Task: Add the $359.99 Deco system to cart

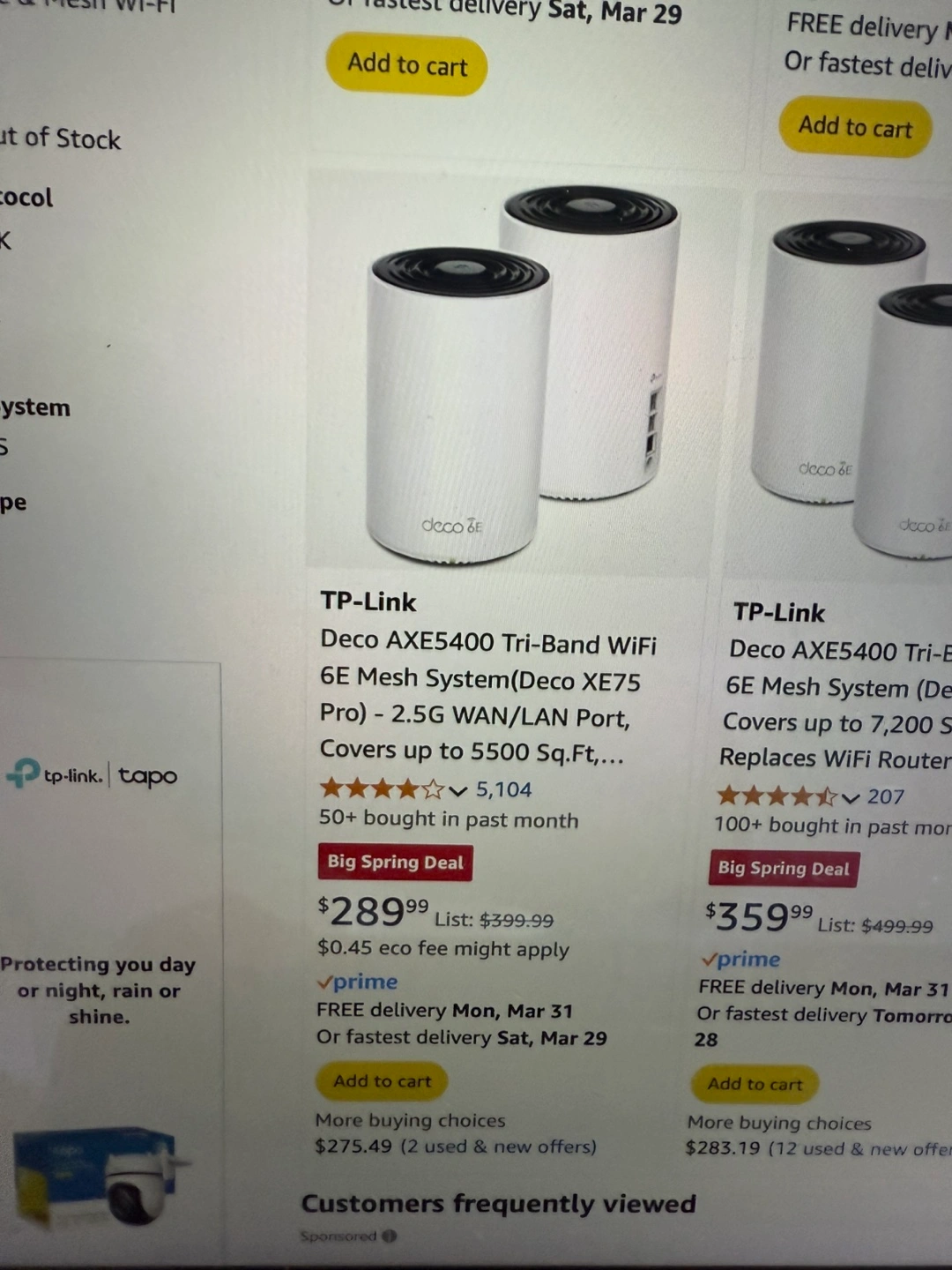Action: point(755,1084)
